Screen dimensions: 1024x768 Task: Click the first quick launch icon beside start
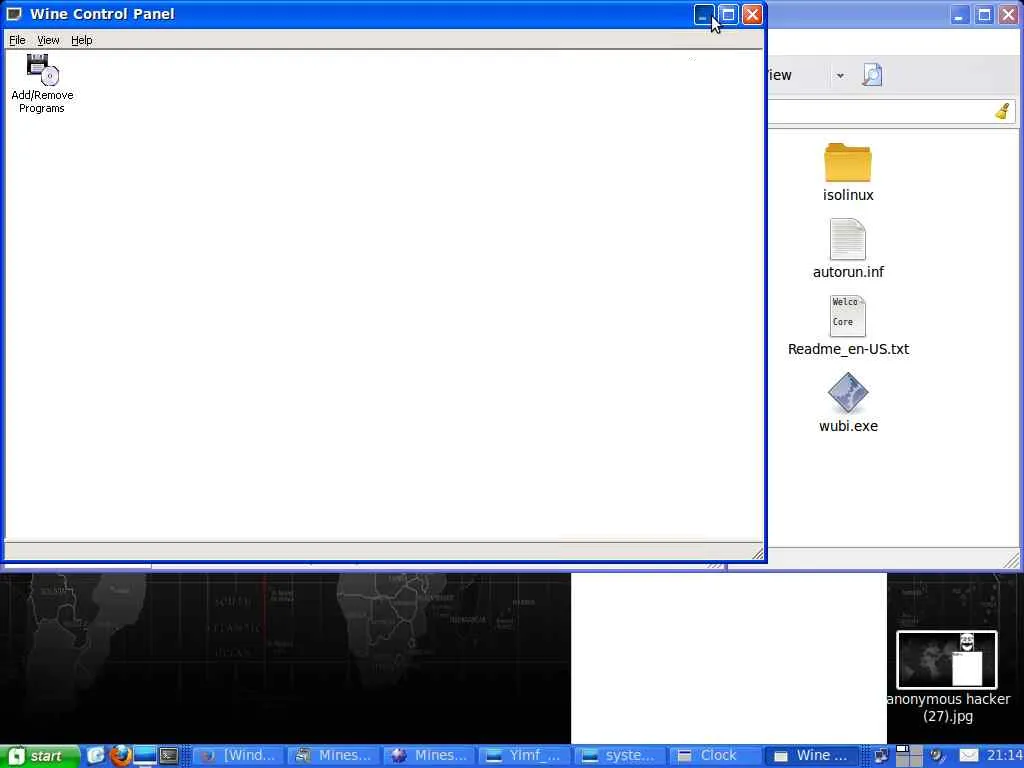pos(95,756)
